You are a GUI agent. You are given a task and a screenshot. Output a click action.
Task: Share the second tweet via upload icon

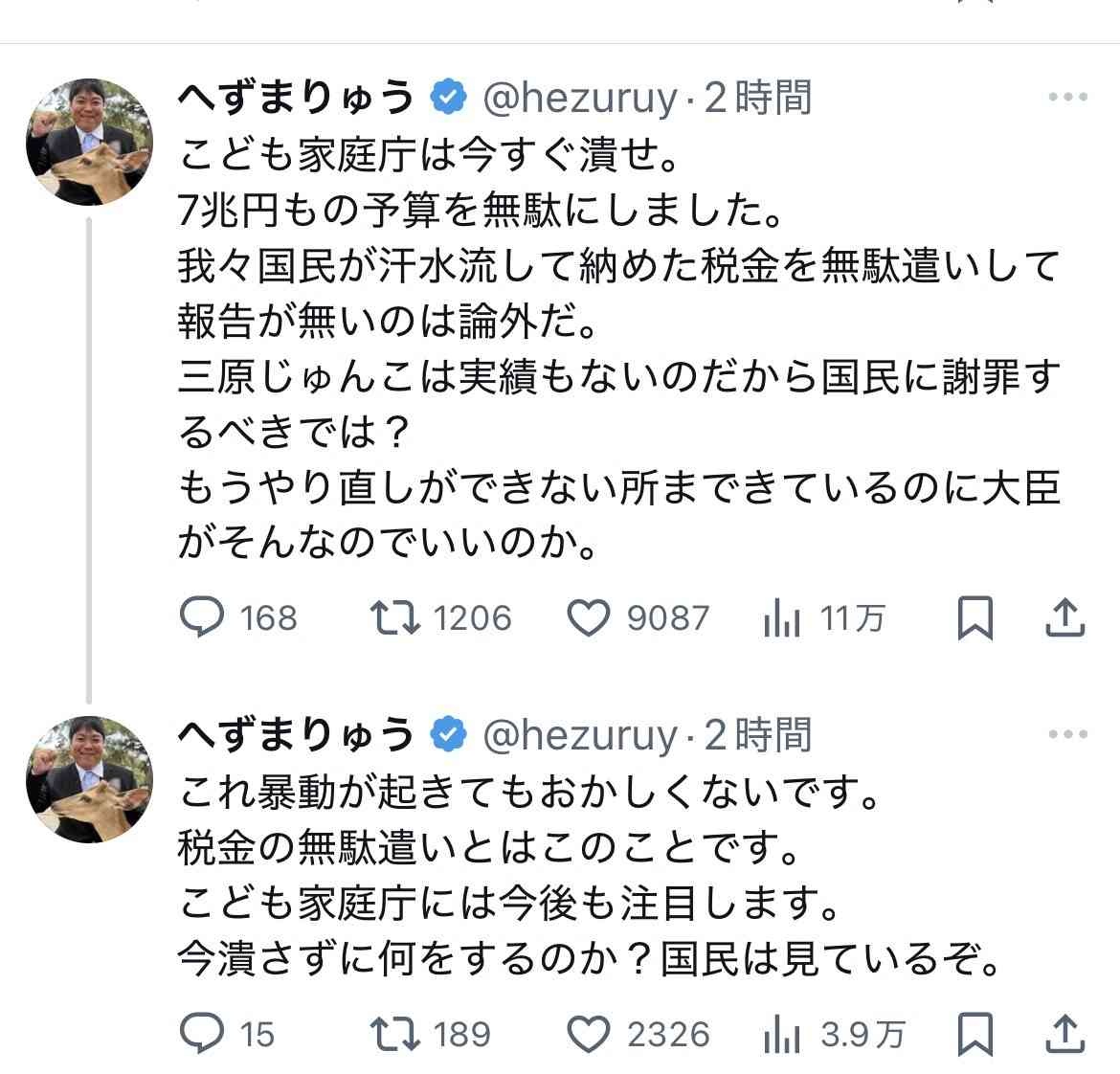click(1064, 1034)
